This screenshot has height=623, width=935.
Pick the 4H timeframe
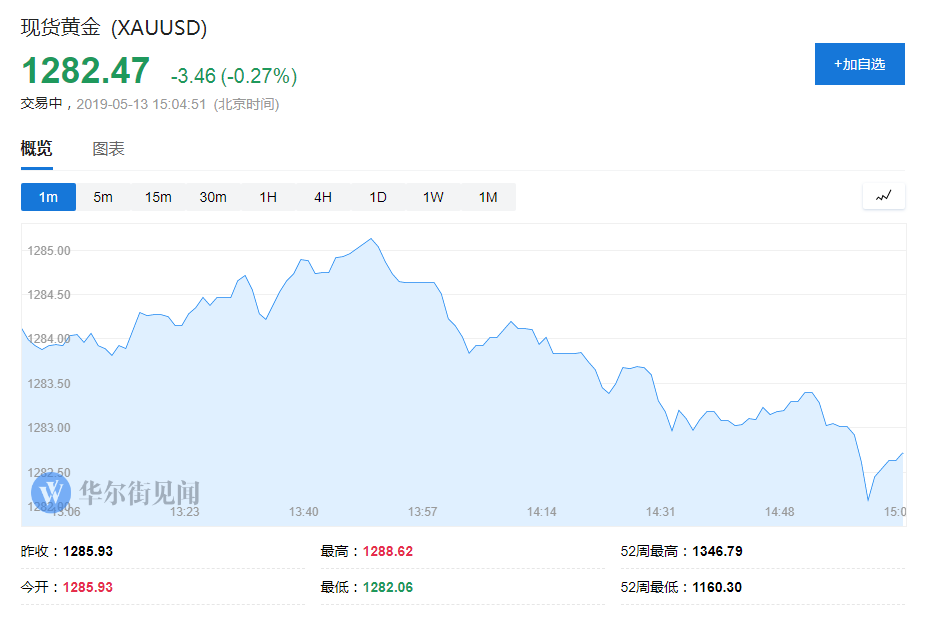(323, 197)
